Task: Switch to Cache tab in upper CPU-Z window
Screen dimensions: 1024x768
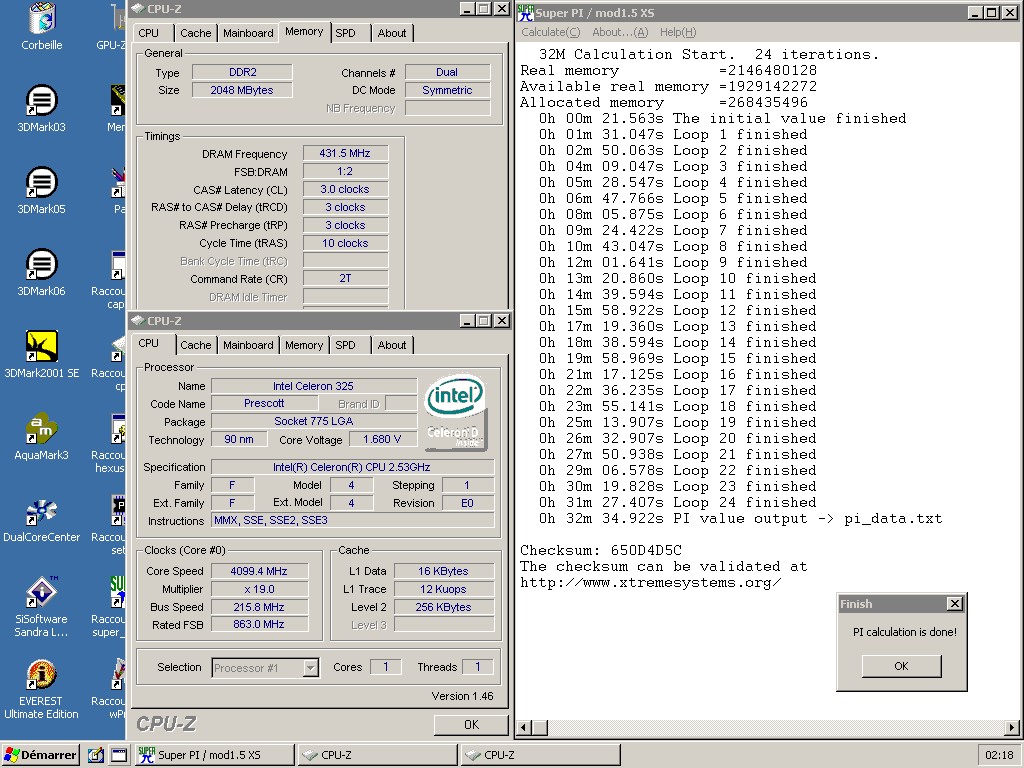Action: [195, 33]
